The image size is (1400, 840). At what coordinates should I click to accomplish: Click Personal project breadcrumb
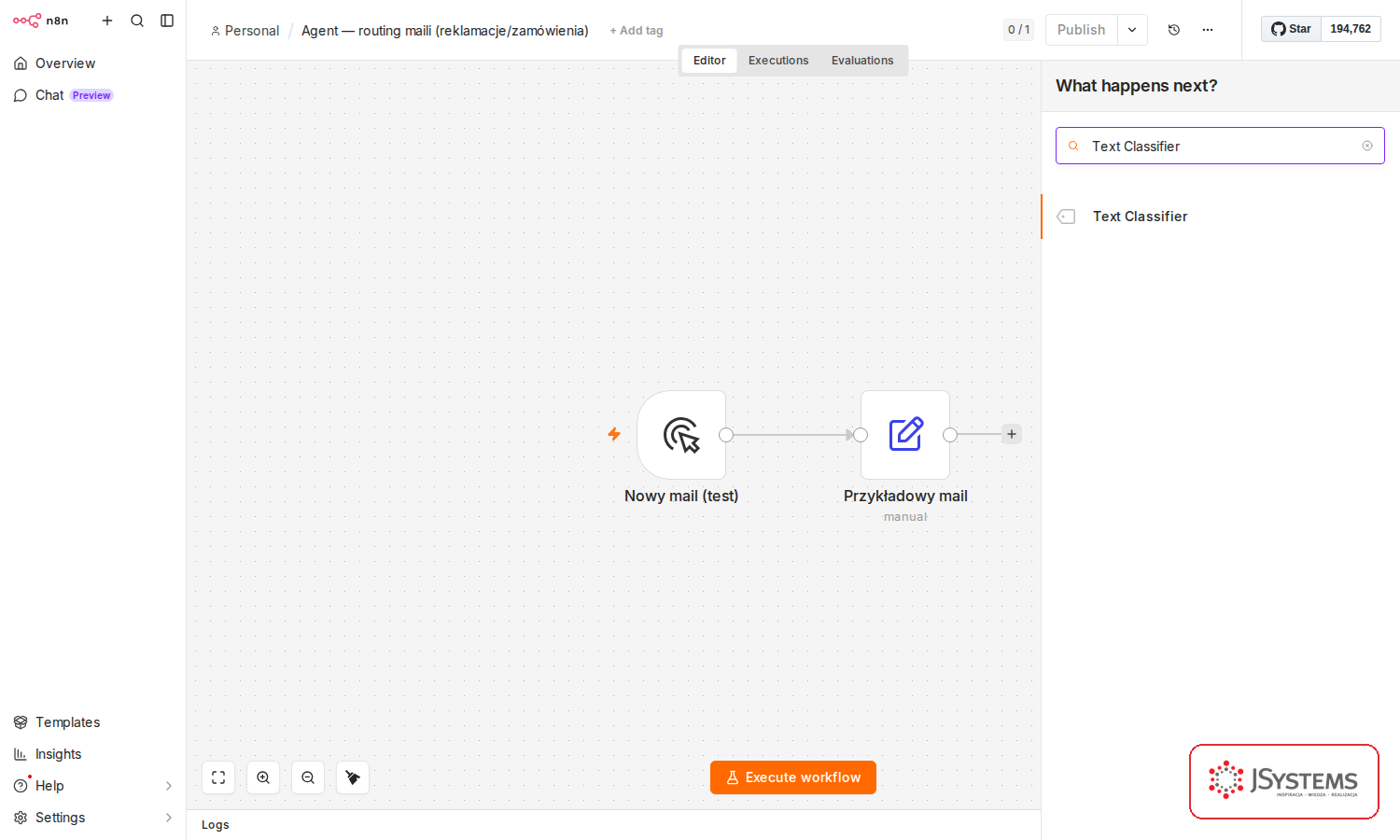point(245,31)
